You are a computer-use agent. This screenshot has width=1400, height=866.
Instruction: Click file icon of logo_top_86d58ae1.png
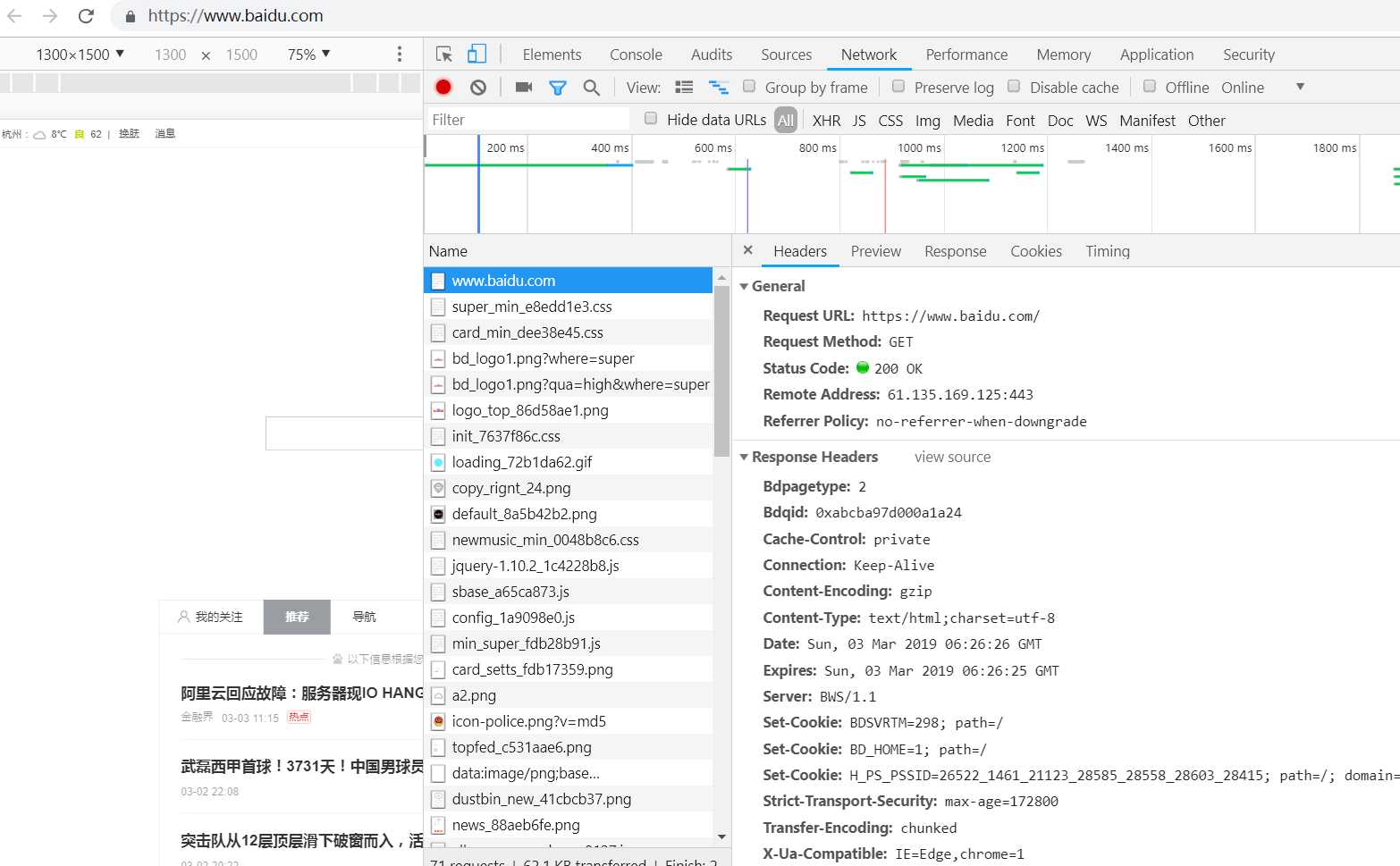(x=438, y=410)
